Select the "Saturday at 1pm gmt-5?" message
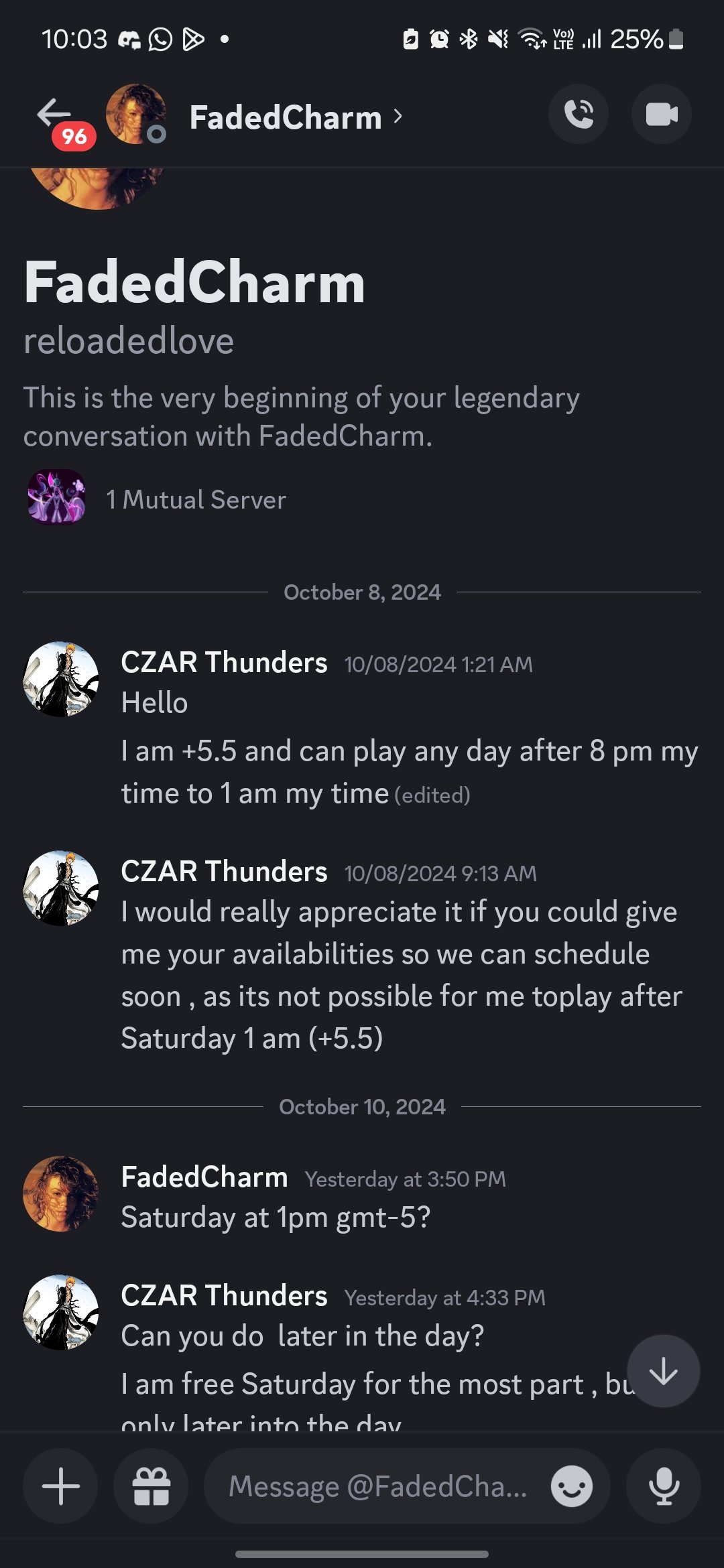The height and width of the screenshot is (1568, 724). (276, 1218)
